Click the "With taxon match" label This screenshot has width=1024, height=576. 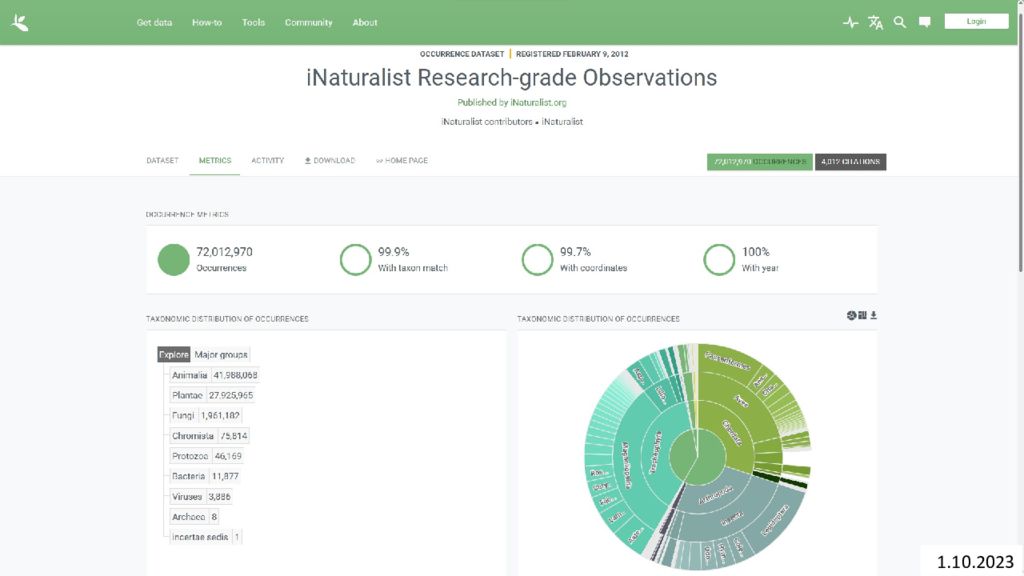point(413,268)
